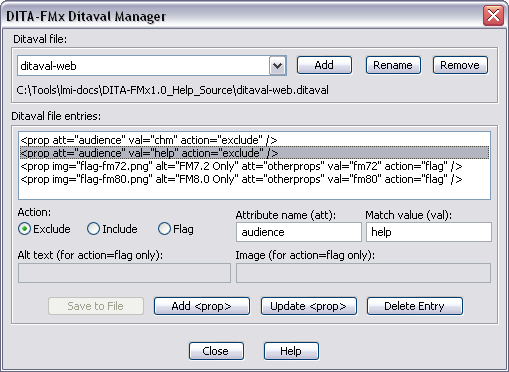
Task: Select the val="help" exclude entry
Action: pyautogui.click(x=255, y=153)
